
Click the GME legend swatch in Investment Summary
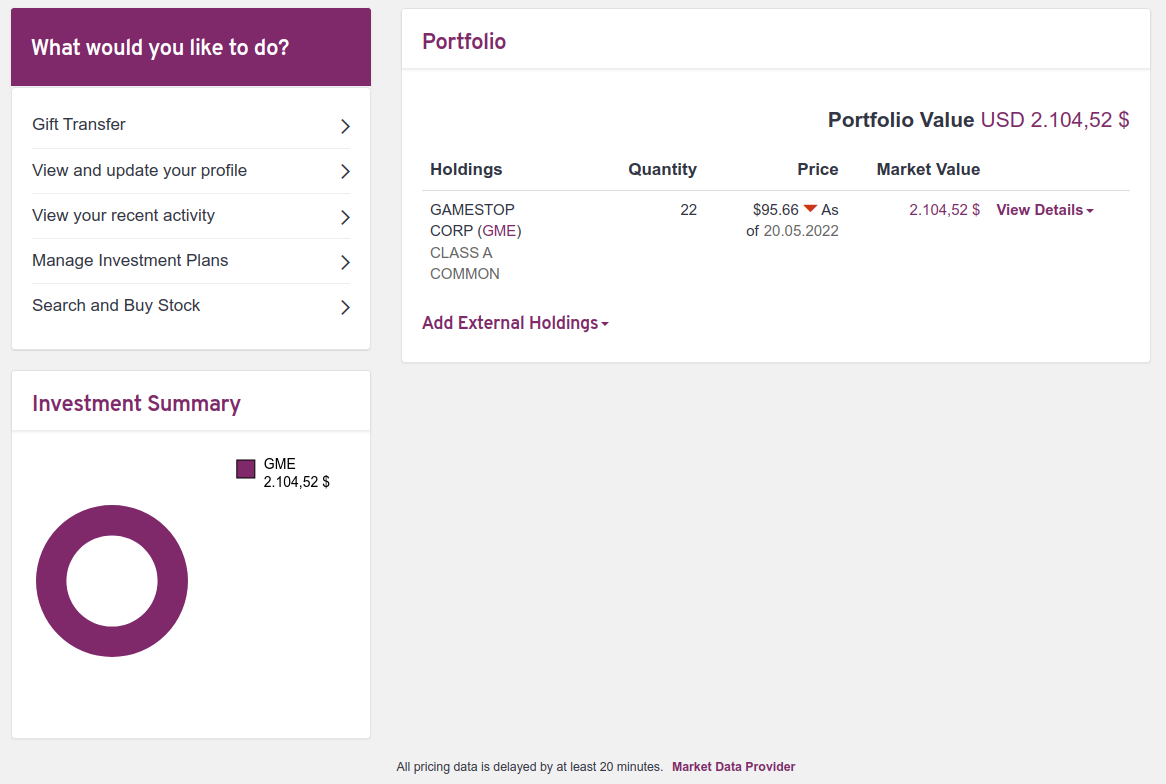245,468
